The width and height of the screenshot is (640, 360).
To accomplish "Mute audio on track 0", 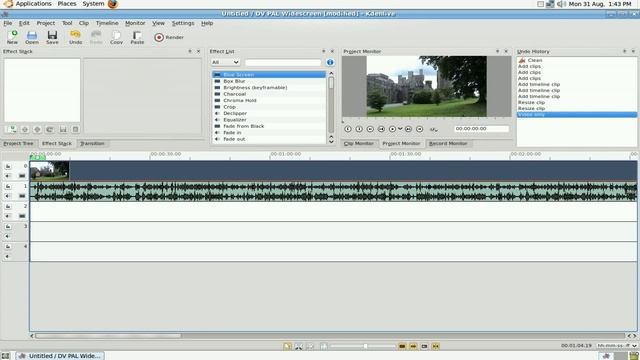I will coord(8,176).
